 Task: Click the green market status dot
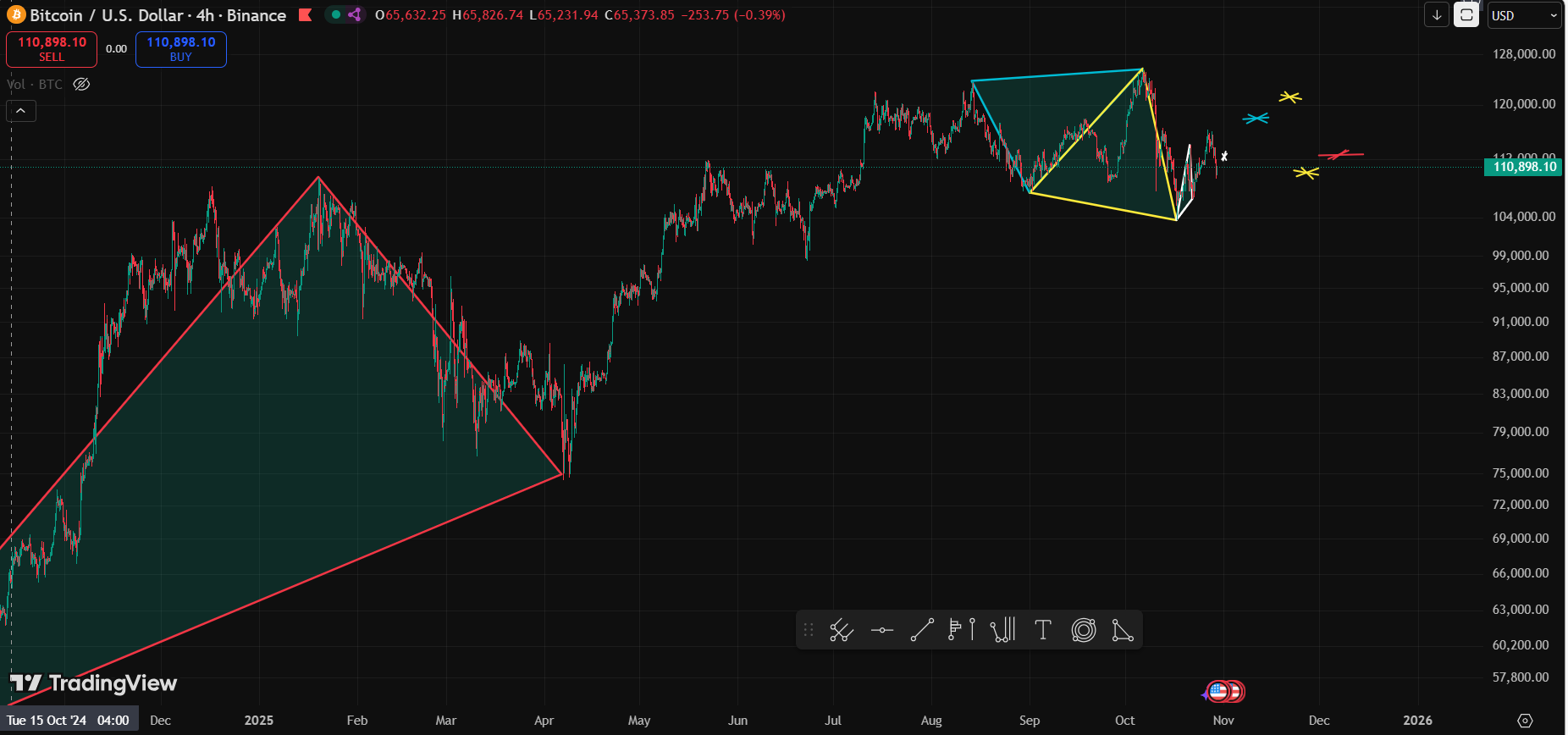336,14
